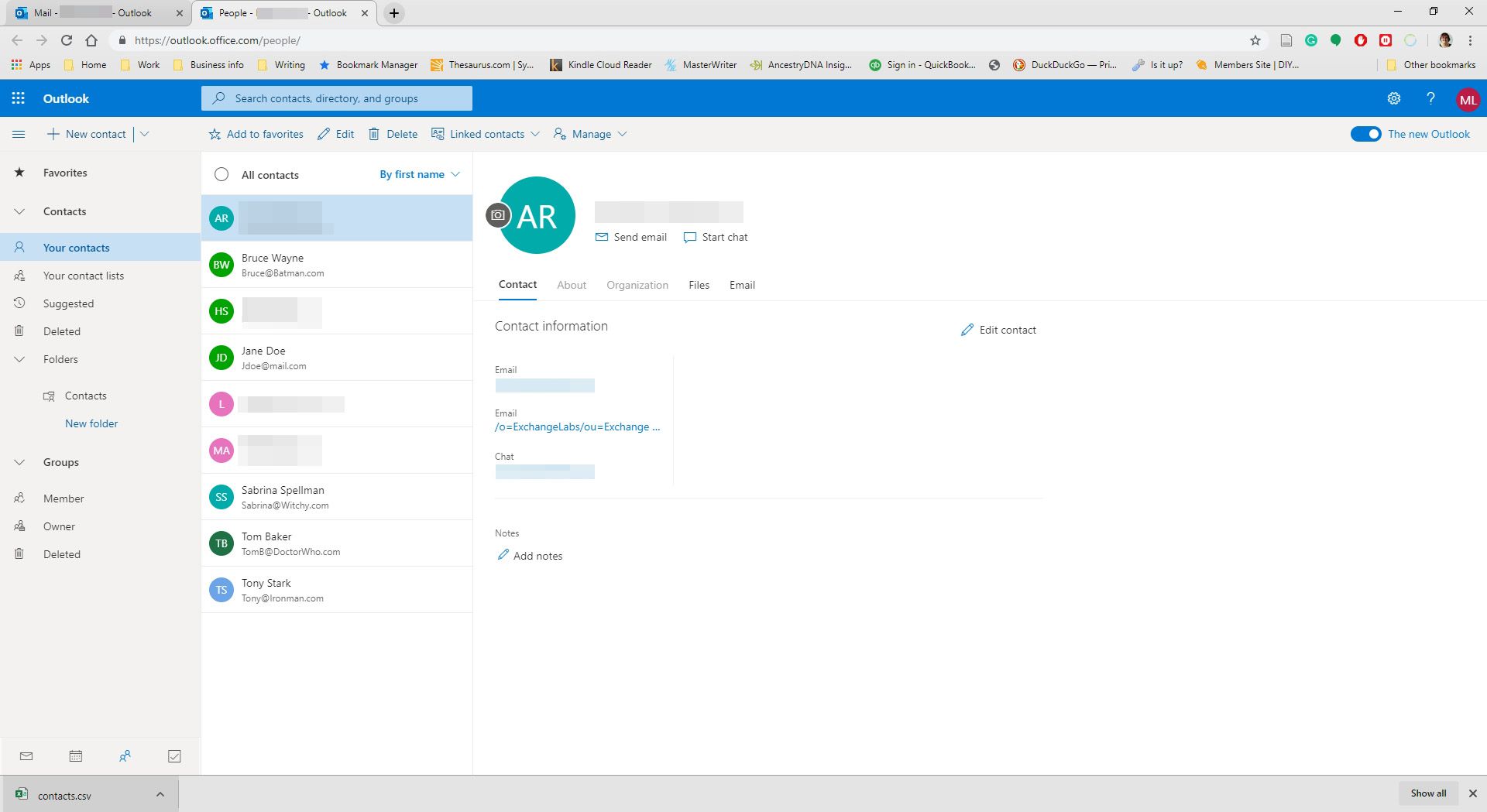Image resolution: width=1487 pixels, height=812 pixels.
Task: Toggle The new Outlook switch
Action: pos(1365,134)
